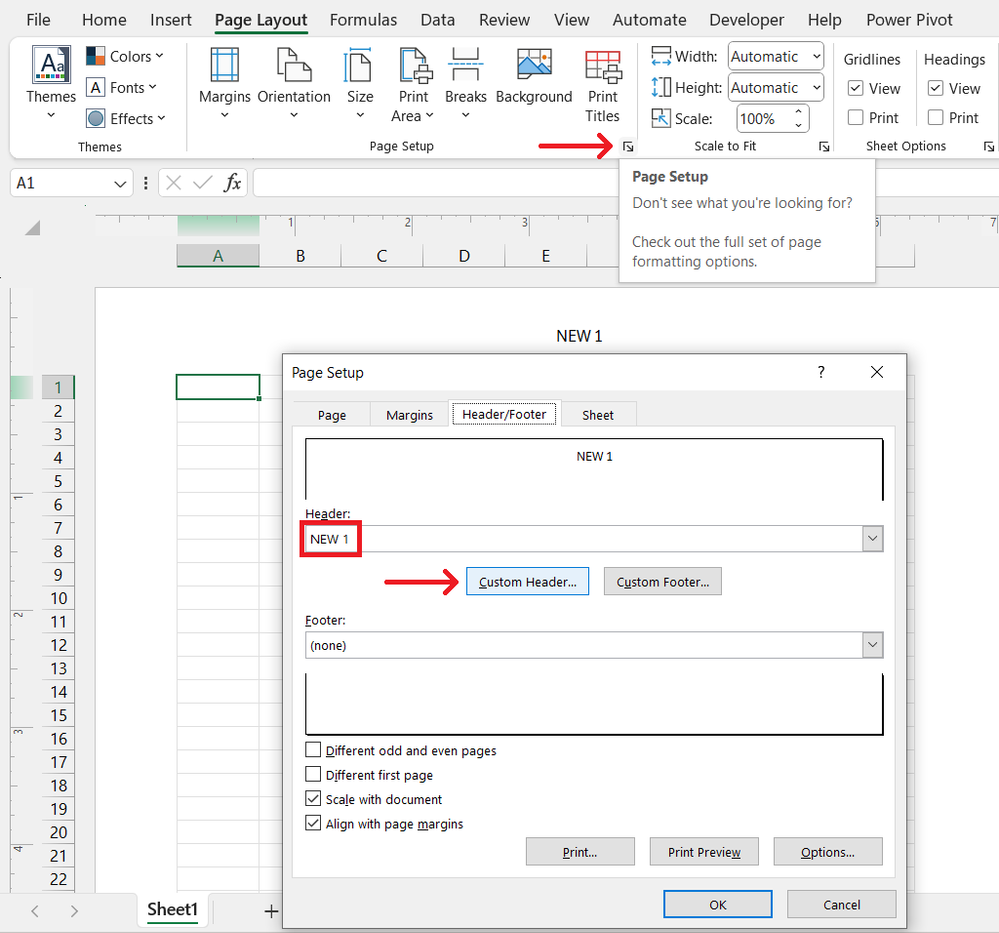Click the Insert Function fx icon
The image size is (999, 933).
pyautogui.click(x=232, y=184)
